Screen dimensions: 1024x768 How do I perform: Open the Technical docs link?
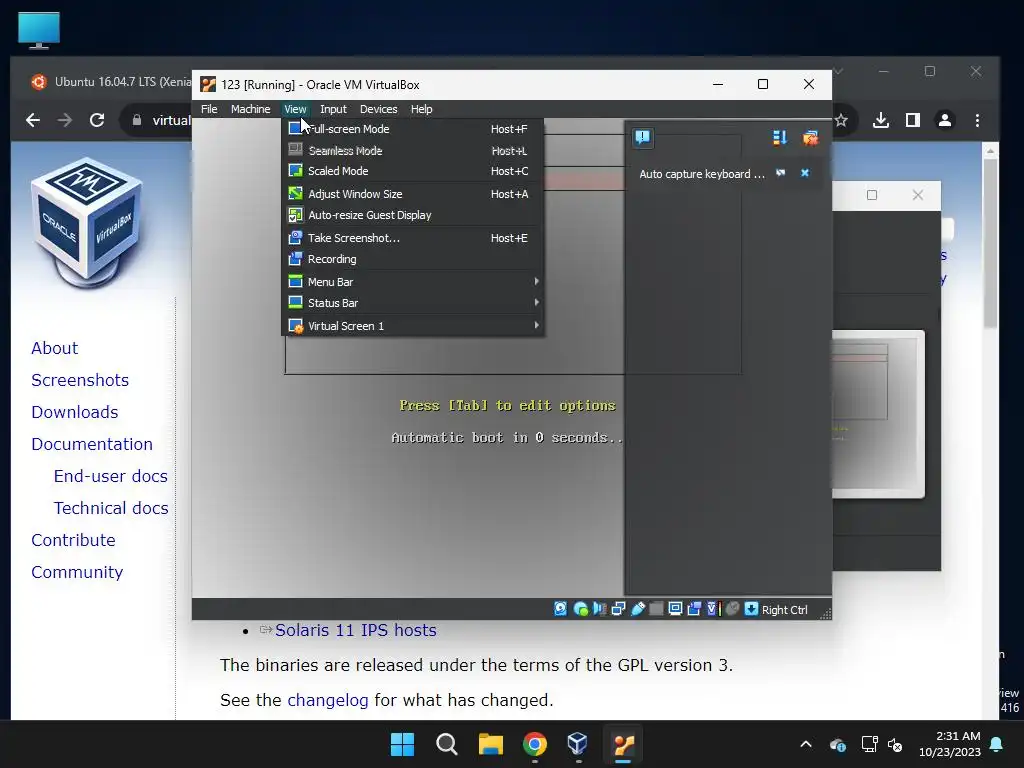click(111, 508)
